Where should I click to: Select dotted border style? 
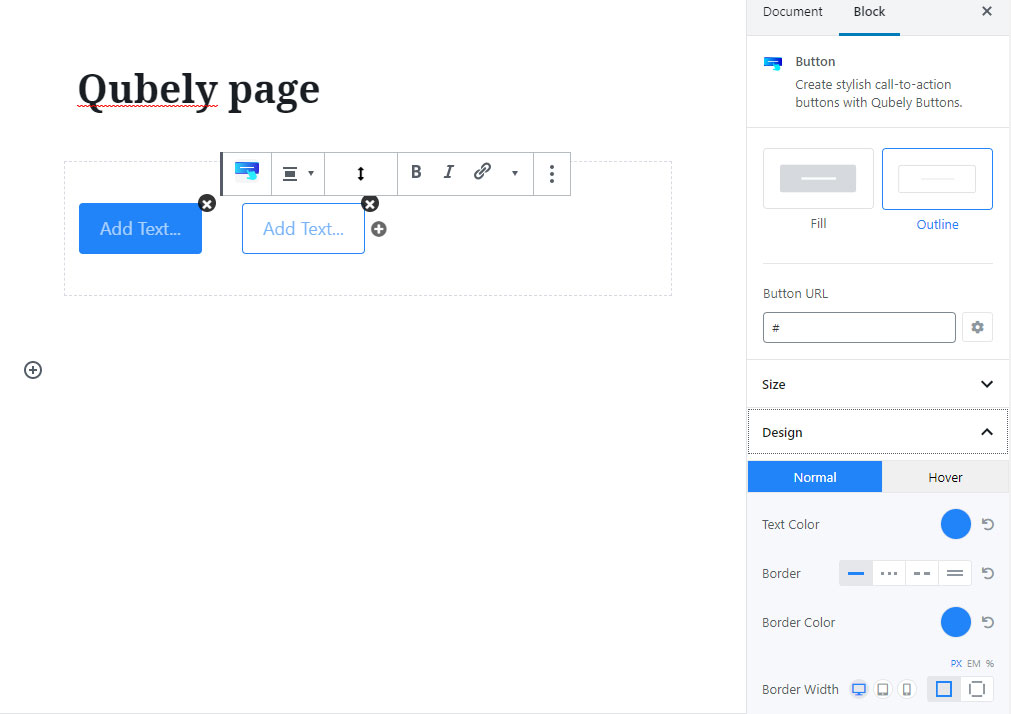(888, 573)
